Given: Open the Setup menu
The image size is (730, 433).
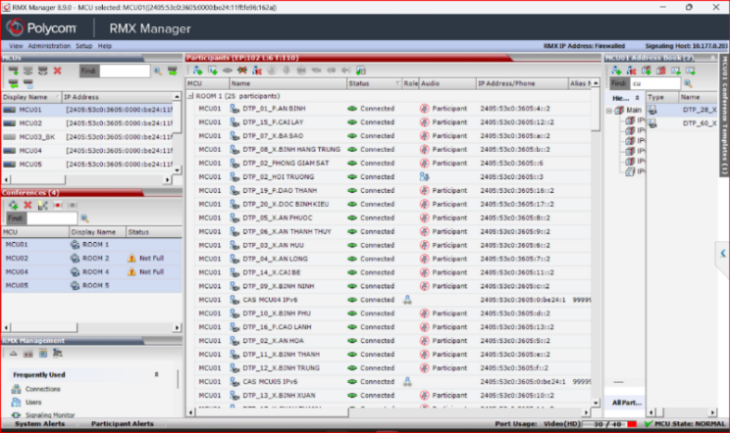Looking at the screenshot, I should [84, 46].
